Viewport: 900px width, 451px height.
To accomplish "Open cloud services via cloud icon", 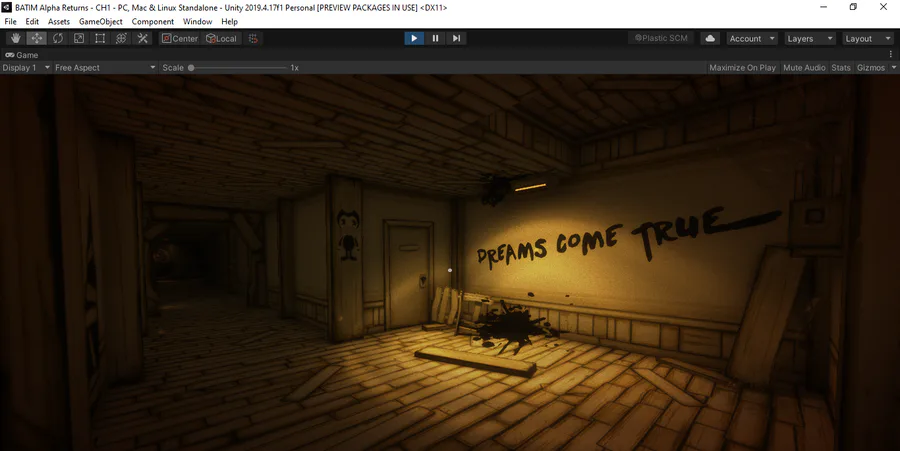I will pos(710,38).
